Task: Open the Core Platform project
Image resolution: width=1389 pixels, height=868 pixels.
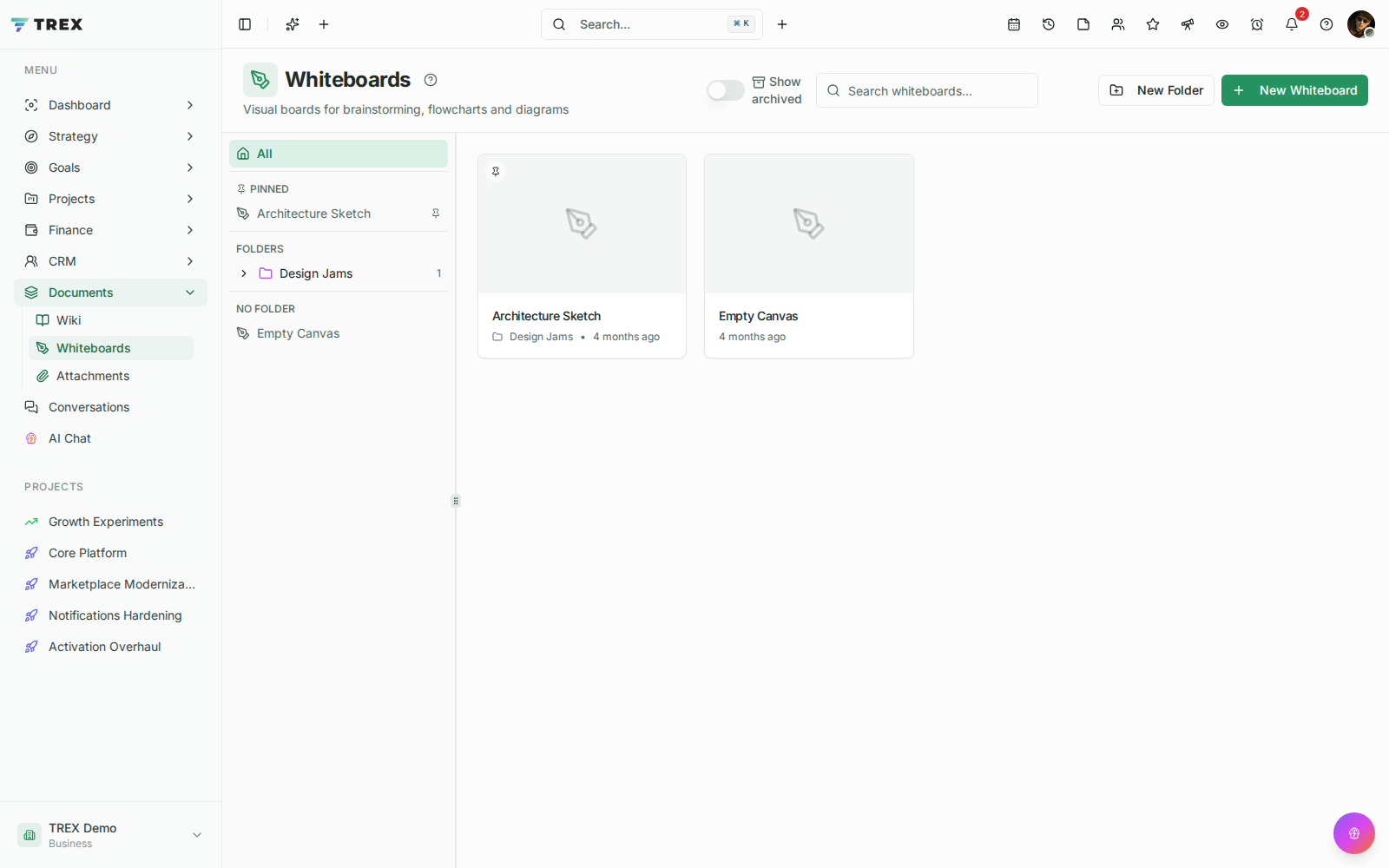Action: [x=111, y=553]
